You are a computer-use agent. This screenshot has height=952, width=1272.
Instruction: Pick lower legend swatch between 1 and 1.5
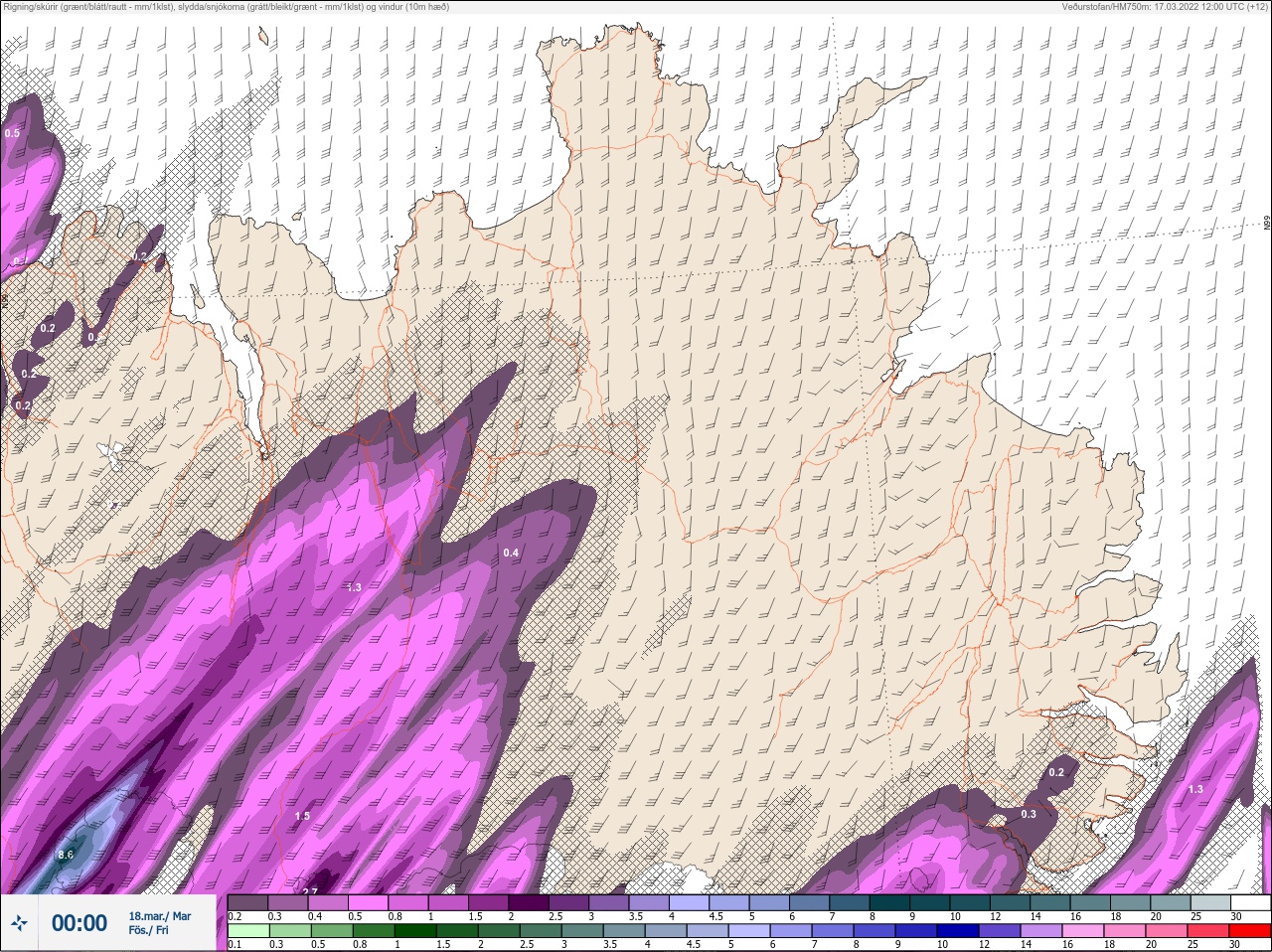(x=415, y=931)
